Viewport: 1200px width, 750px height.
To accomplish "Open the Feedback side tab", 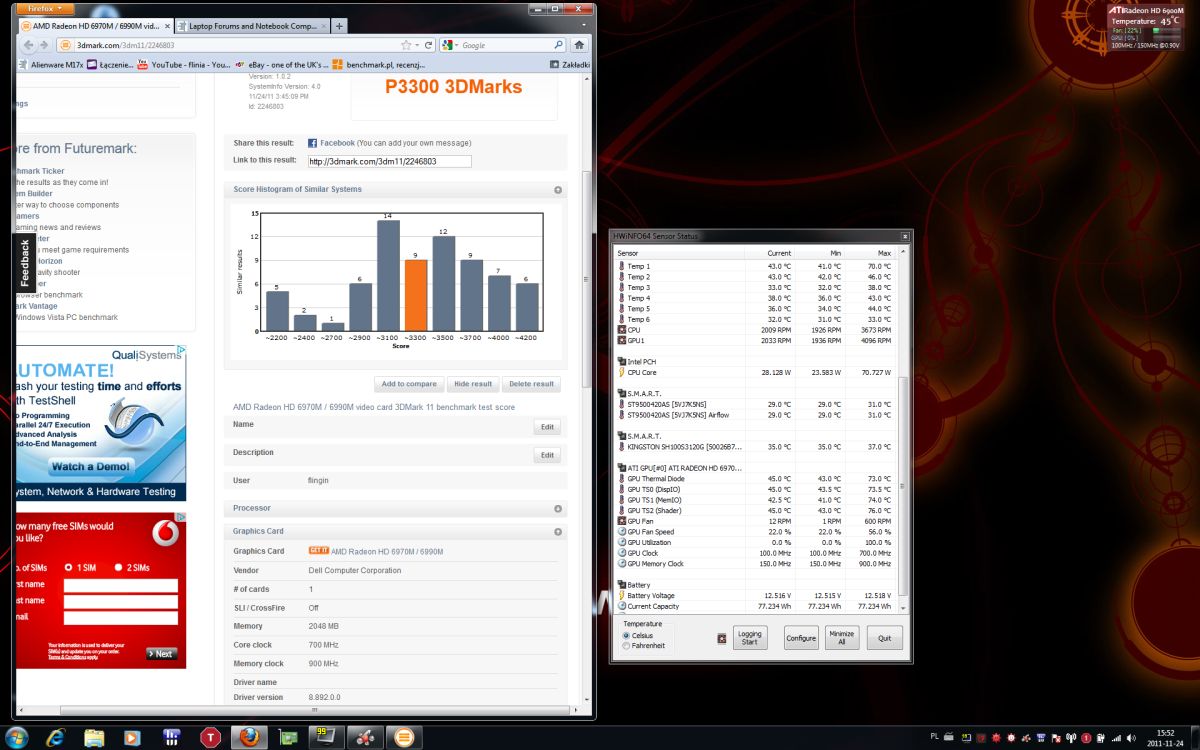I will point(25,263).
